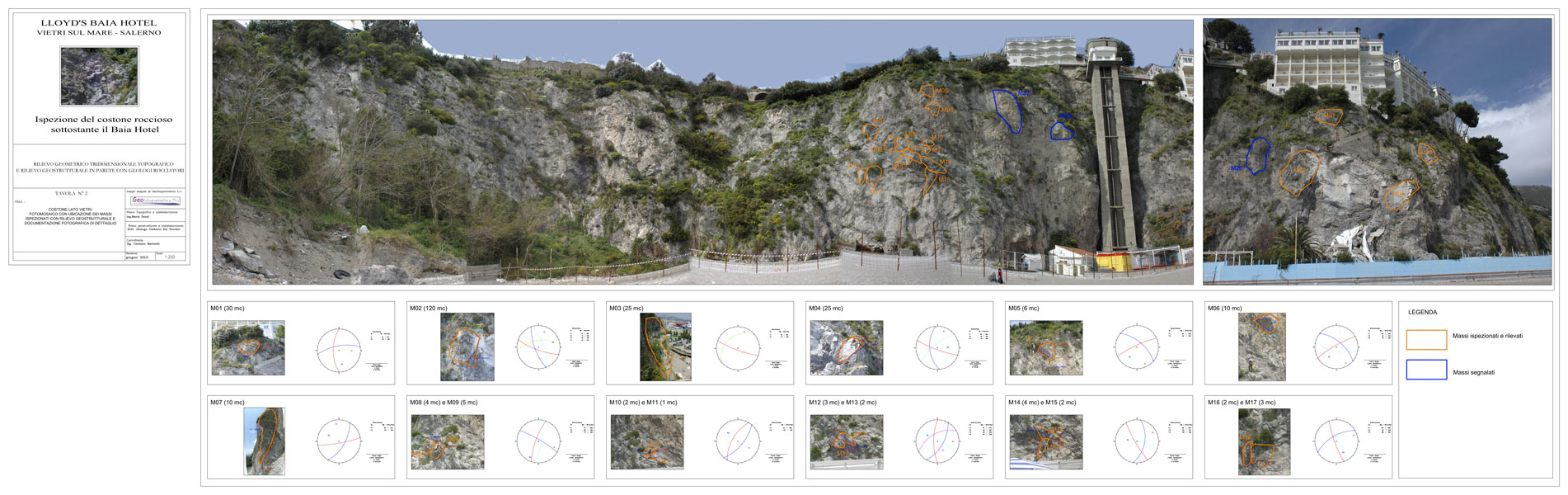The height and width of the screenshot is (495, 1568).
Task: Click the stereonet diagram in the M04 panel
Action: pos(937,348)
